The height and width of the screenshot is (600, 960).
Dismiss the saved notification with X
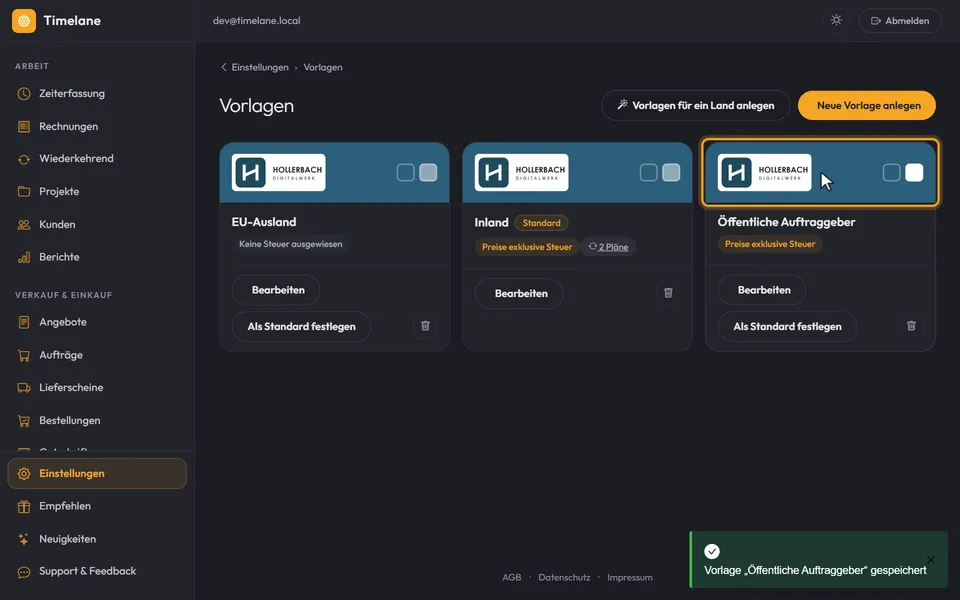tap(931, 560)
